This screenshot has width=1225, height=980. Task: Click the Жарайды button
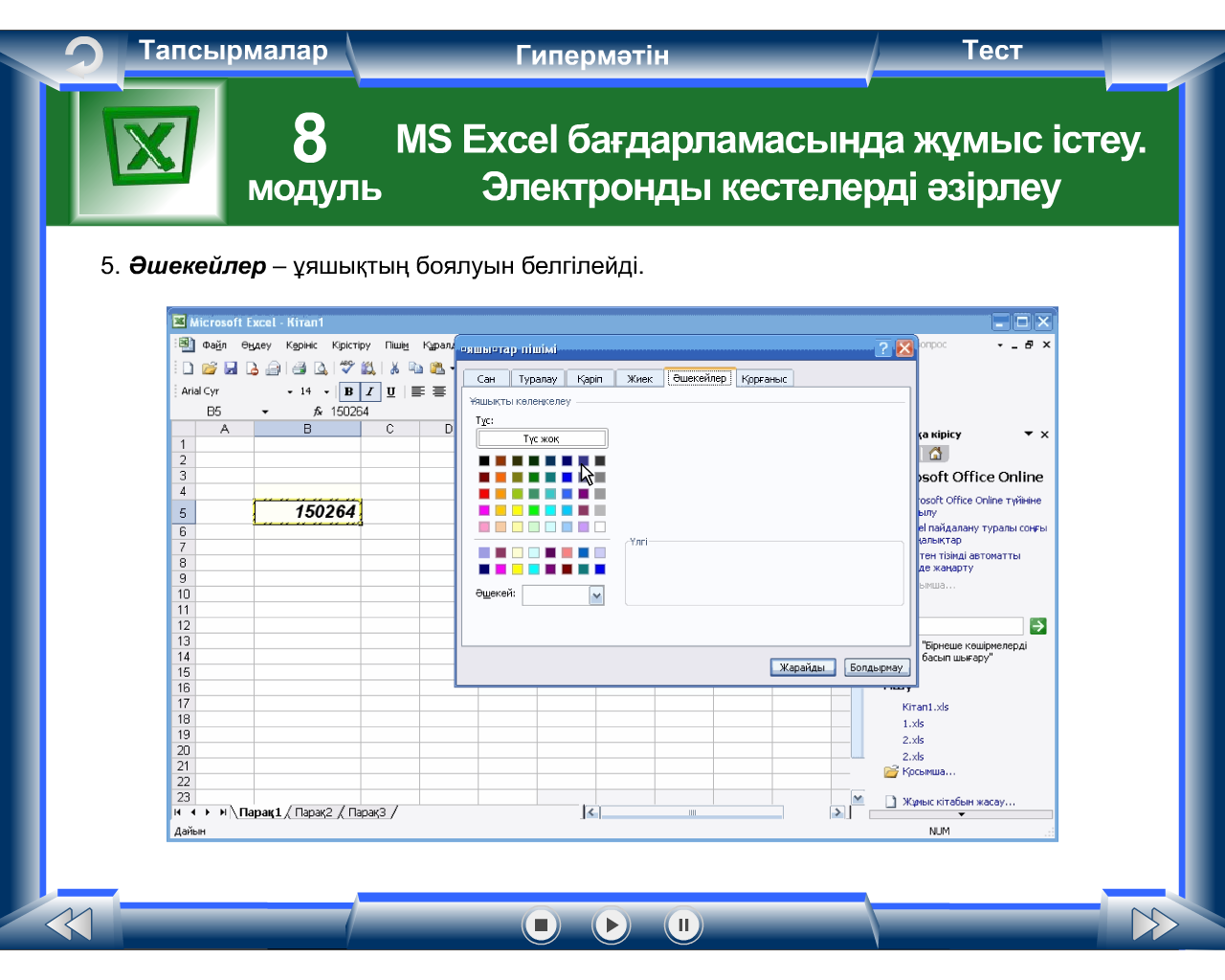[x=803, y=667]
